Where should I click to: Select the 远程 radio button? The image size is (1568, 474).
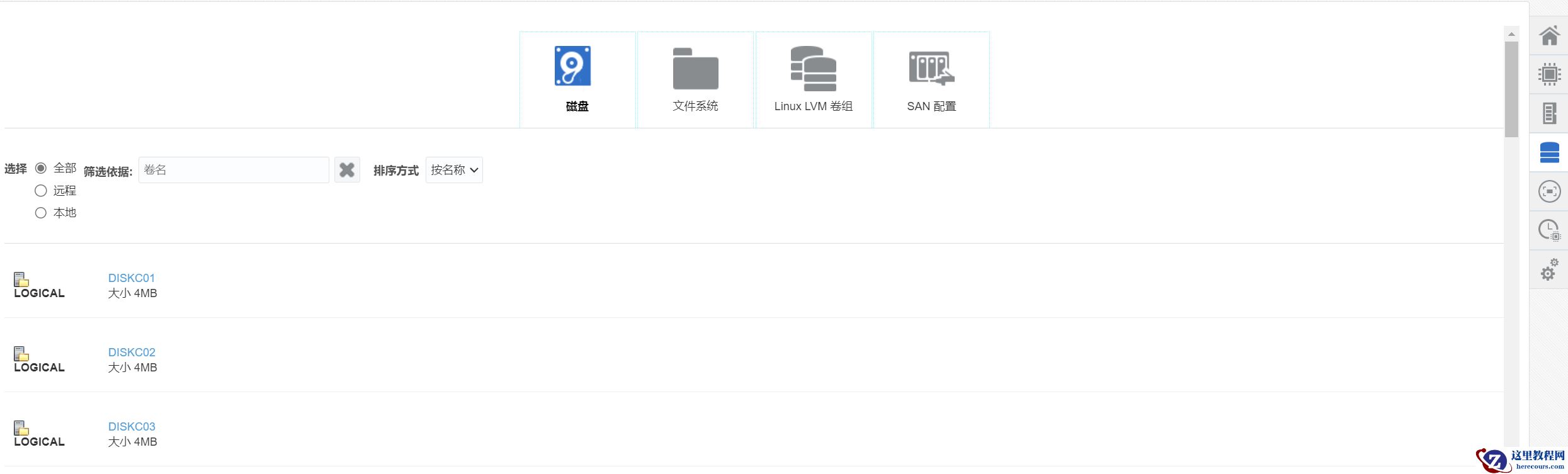(x=41, y=190)
